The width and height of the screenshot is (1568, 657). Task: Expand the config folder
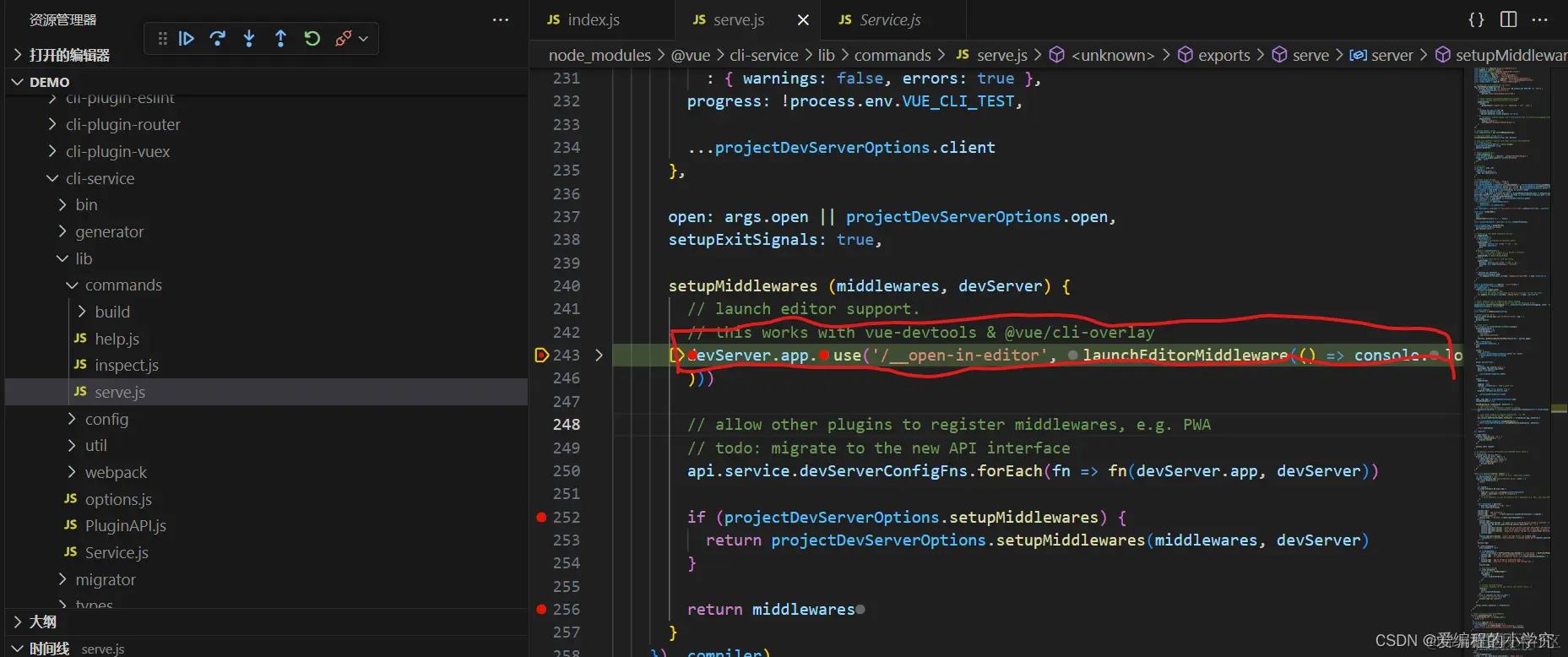click(106, 420)
